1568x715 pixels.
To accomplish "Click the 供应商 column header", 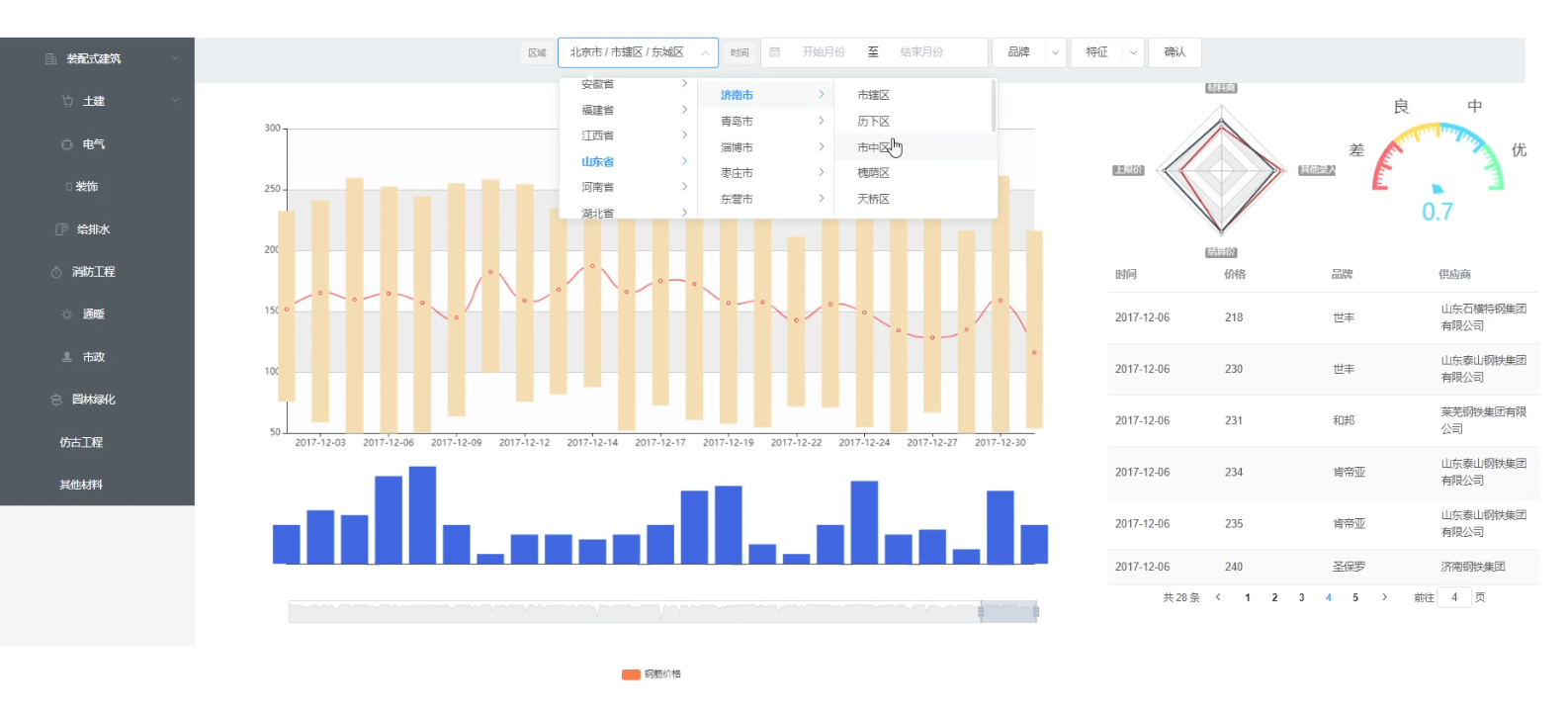I will tap(1454, 274).
